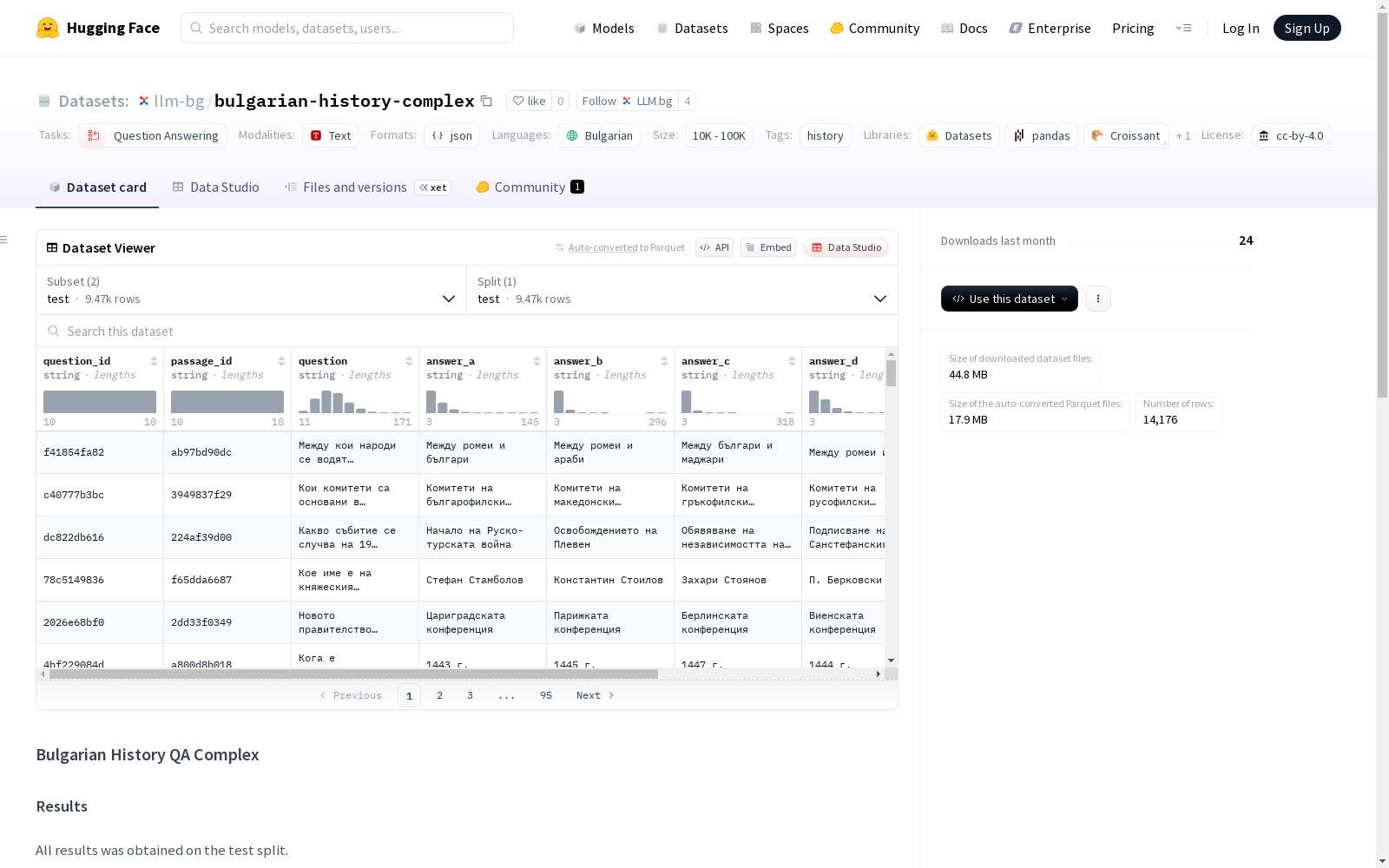
Task: Open the more navigation menu icon
Action: [x=1183, y=28]
